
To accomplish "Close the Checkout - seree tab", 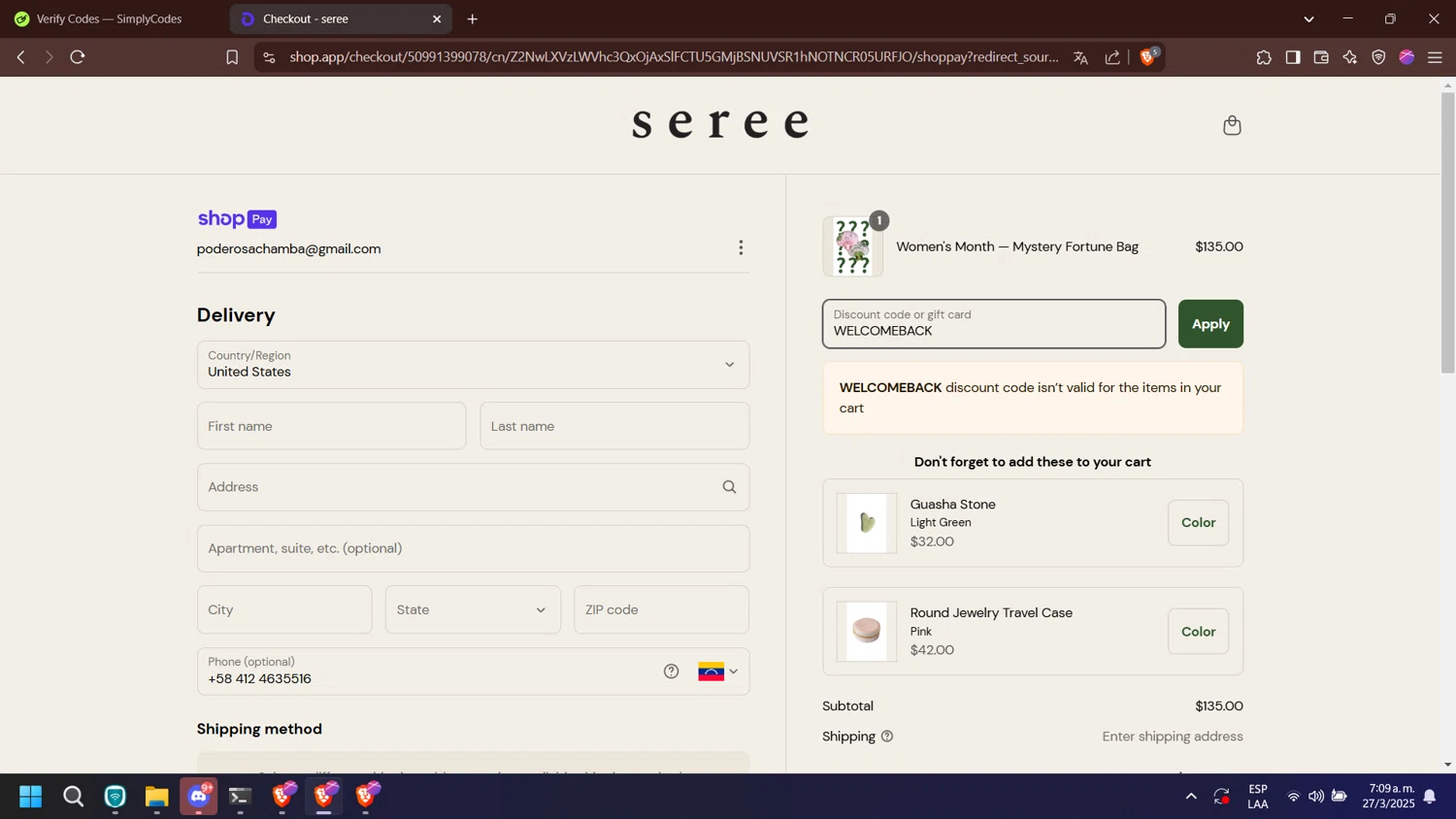I will 437,19.
